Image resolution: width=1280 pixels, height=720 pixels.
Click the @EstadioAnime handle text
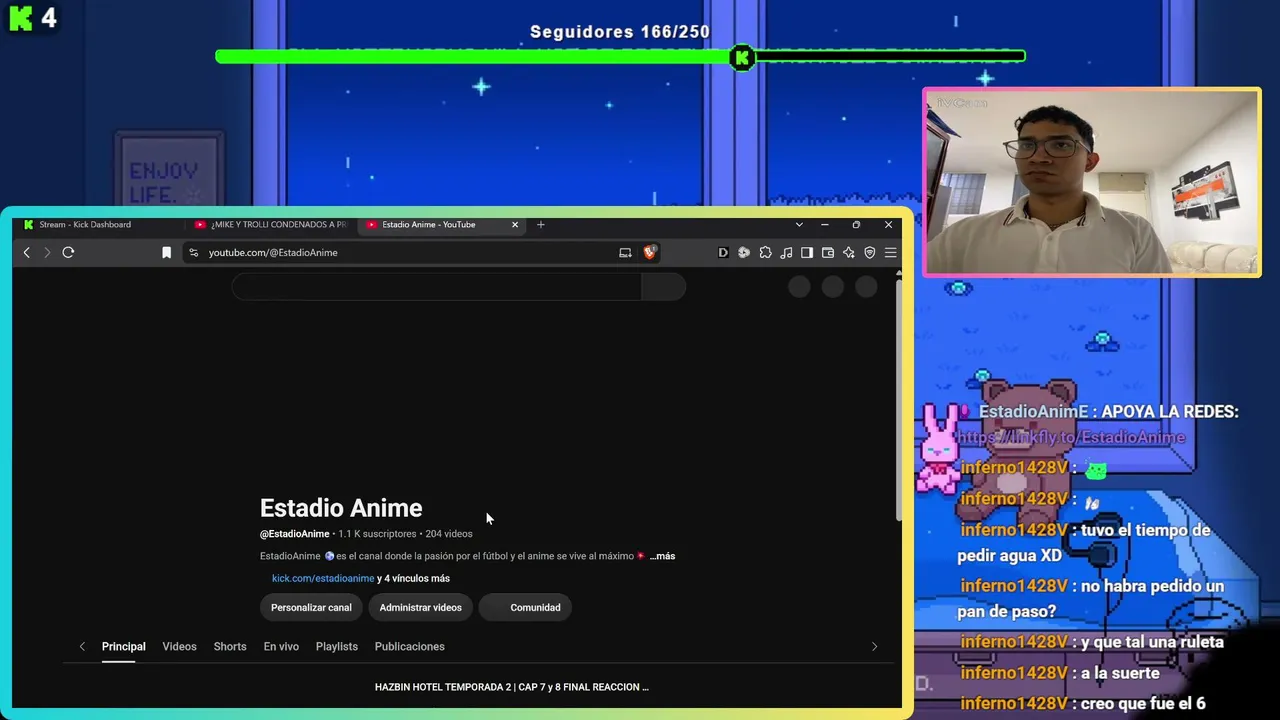pos(295,534)
